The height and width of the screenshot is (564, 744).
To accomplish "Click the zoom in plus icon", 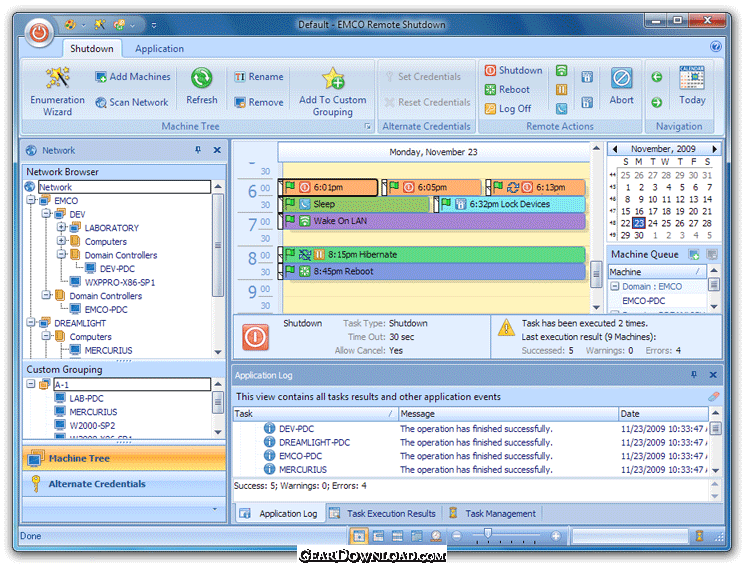I will 556,536.
